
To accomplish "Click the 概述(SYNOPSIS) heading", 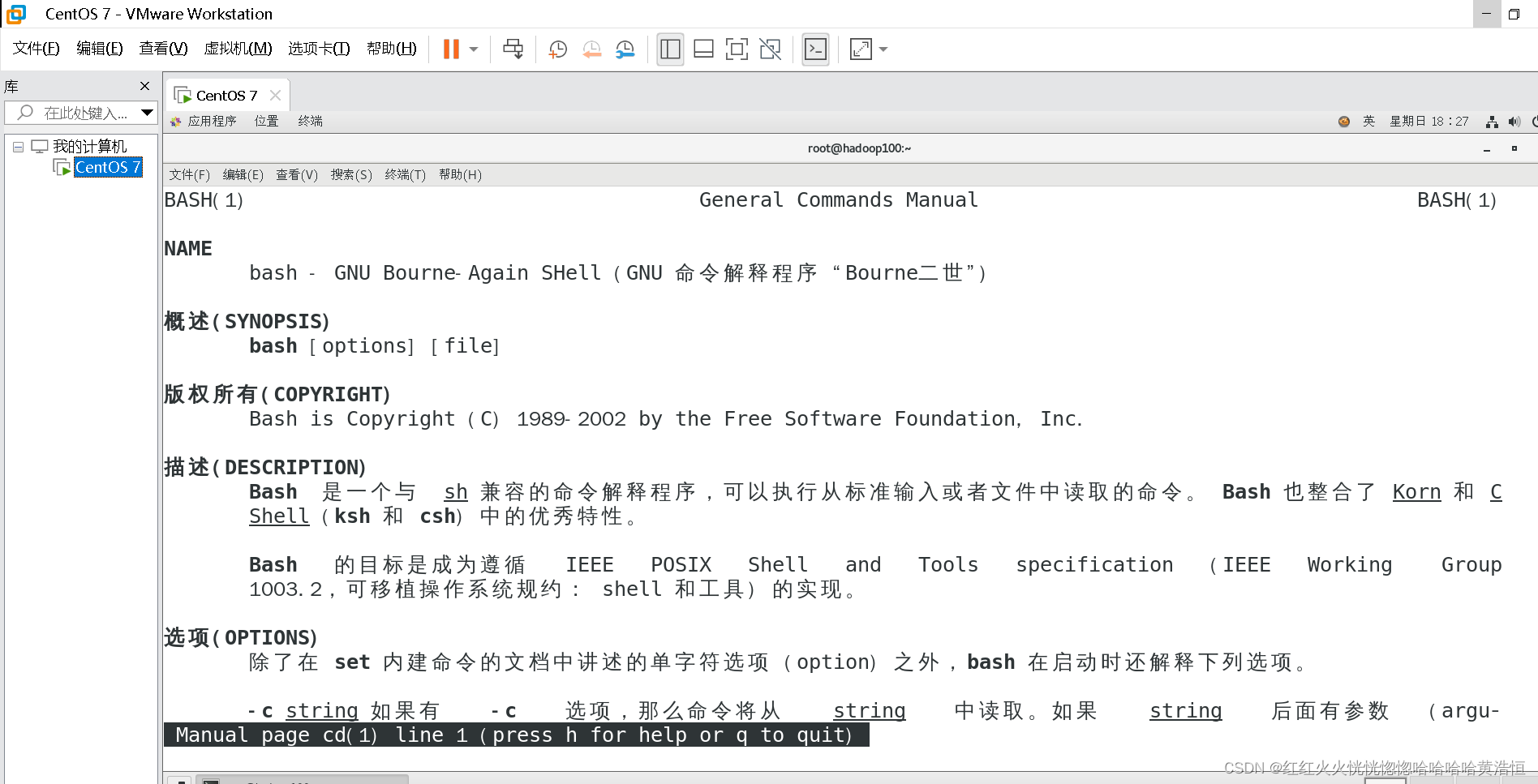I will (x=247, y=322).
